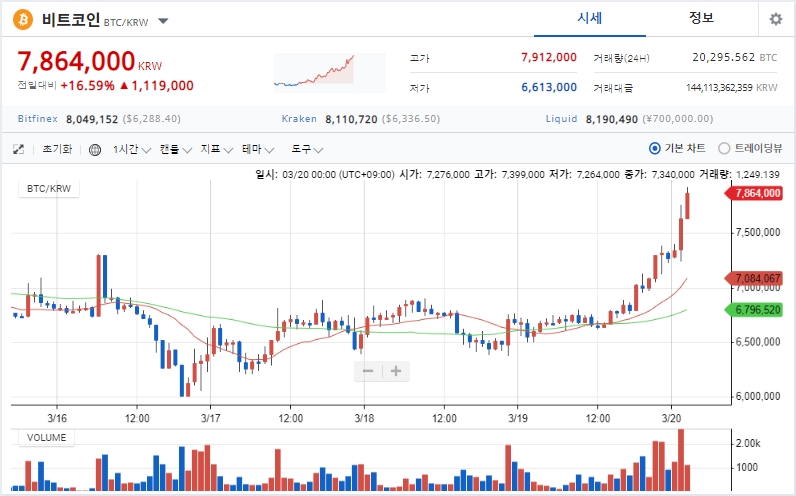796x496 pixels.
Task: Click the 초기화 reset button
Action: coord(57,150)
